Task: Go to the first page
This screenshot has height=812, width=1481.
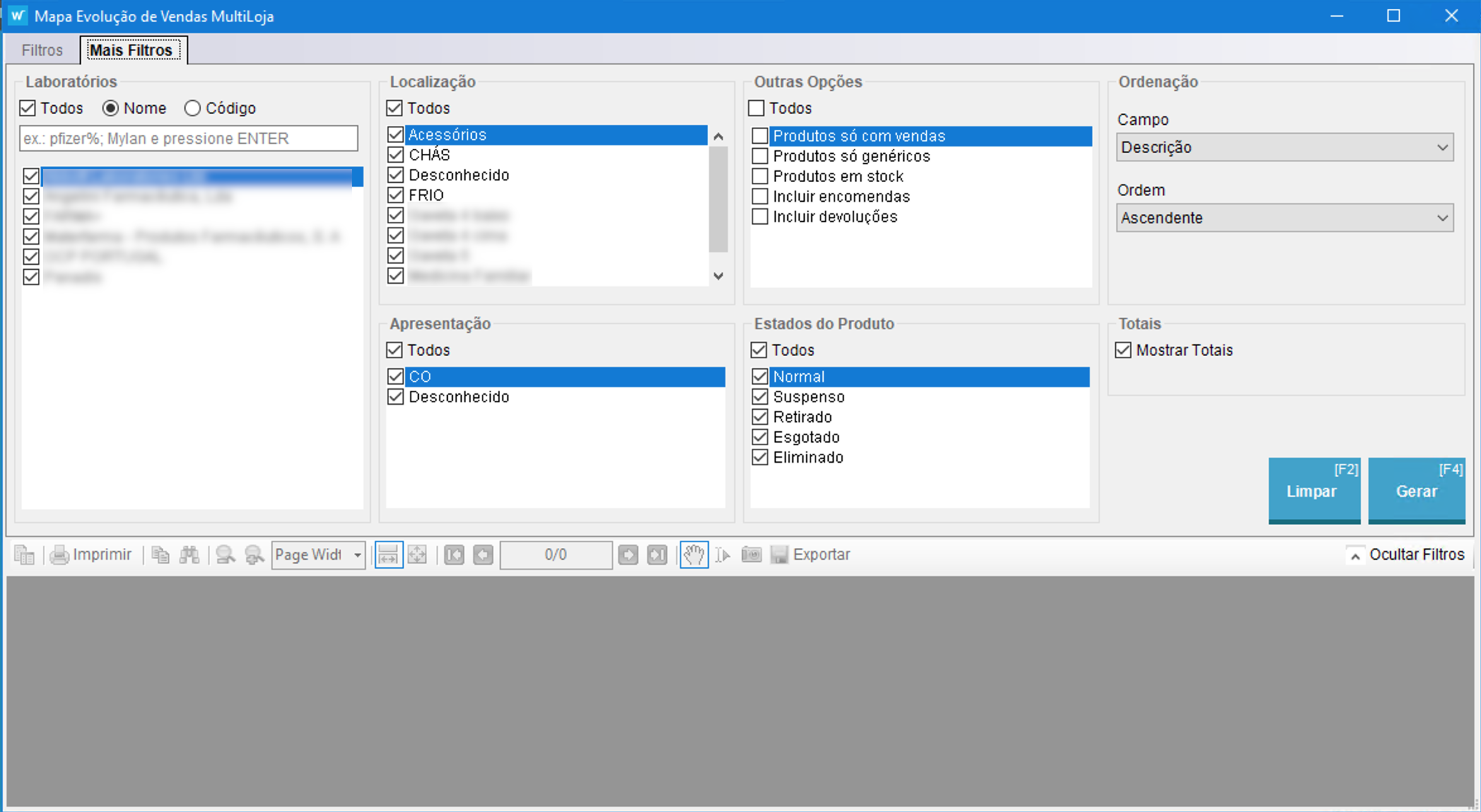Action: (454, 555)
